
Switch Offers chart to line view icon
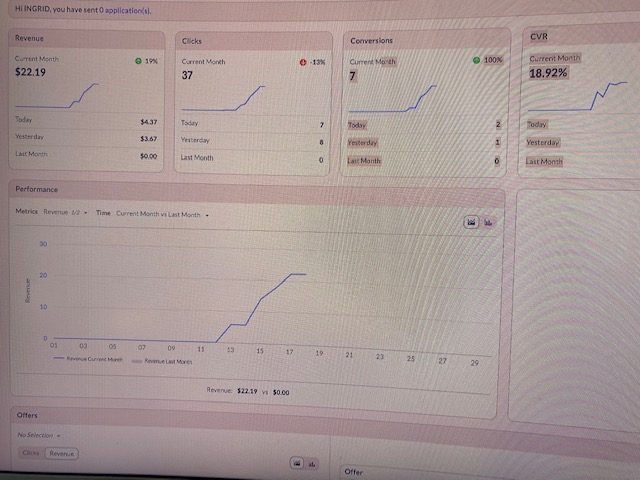(297, 463)
